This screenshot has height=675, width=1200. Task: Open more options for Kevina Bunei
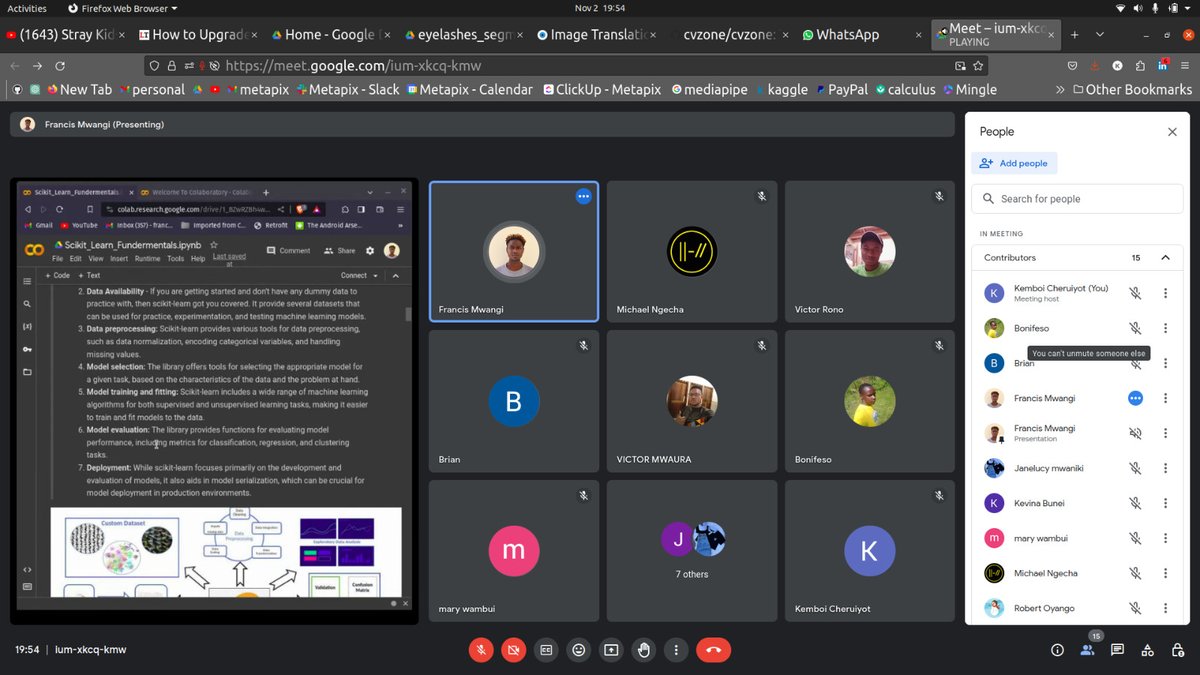pos(1165,503)
